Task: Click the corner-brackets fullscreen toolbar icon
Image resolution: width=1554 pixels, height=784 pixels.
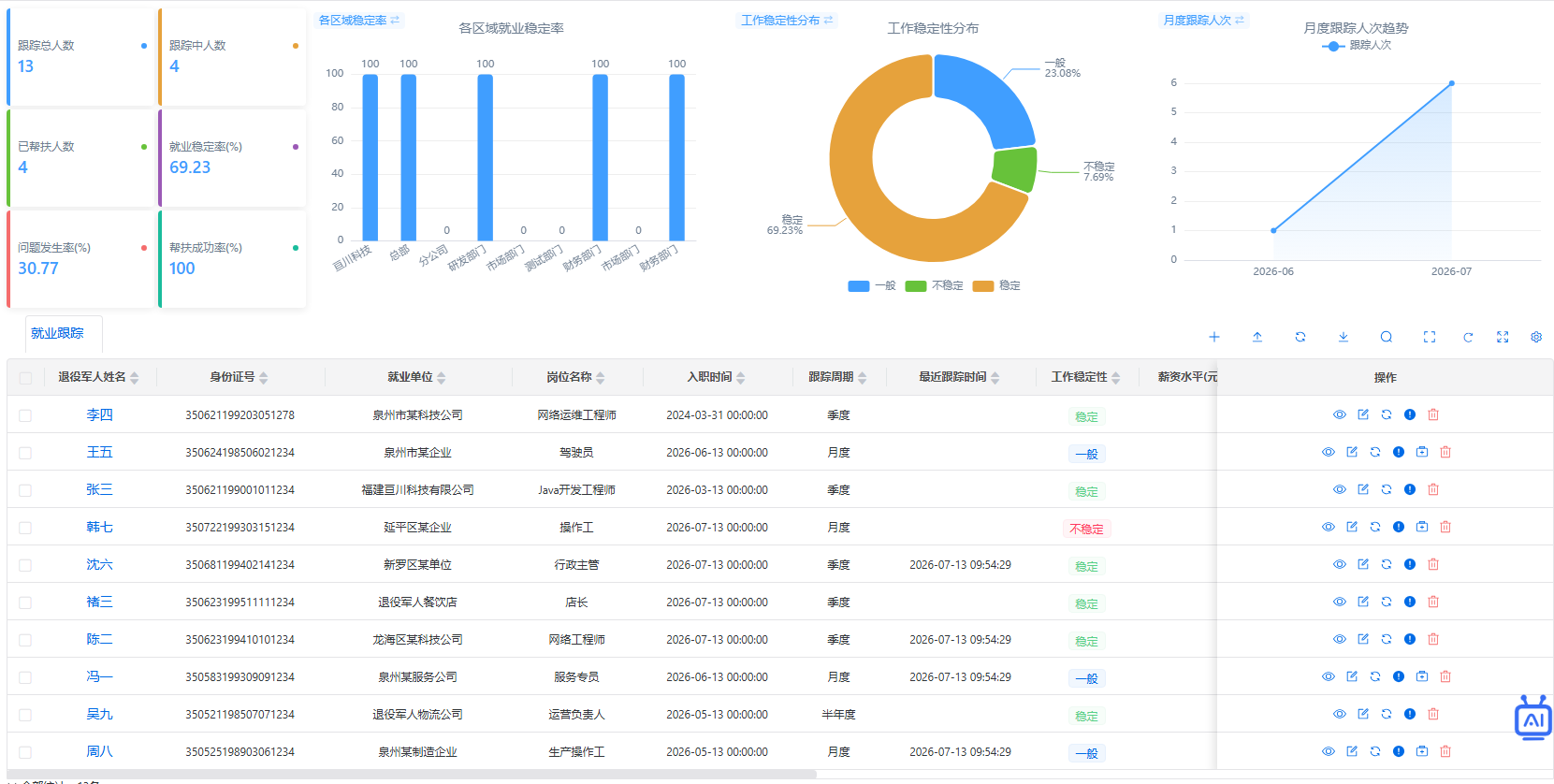Action: click(1429, 337)
